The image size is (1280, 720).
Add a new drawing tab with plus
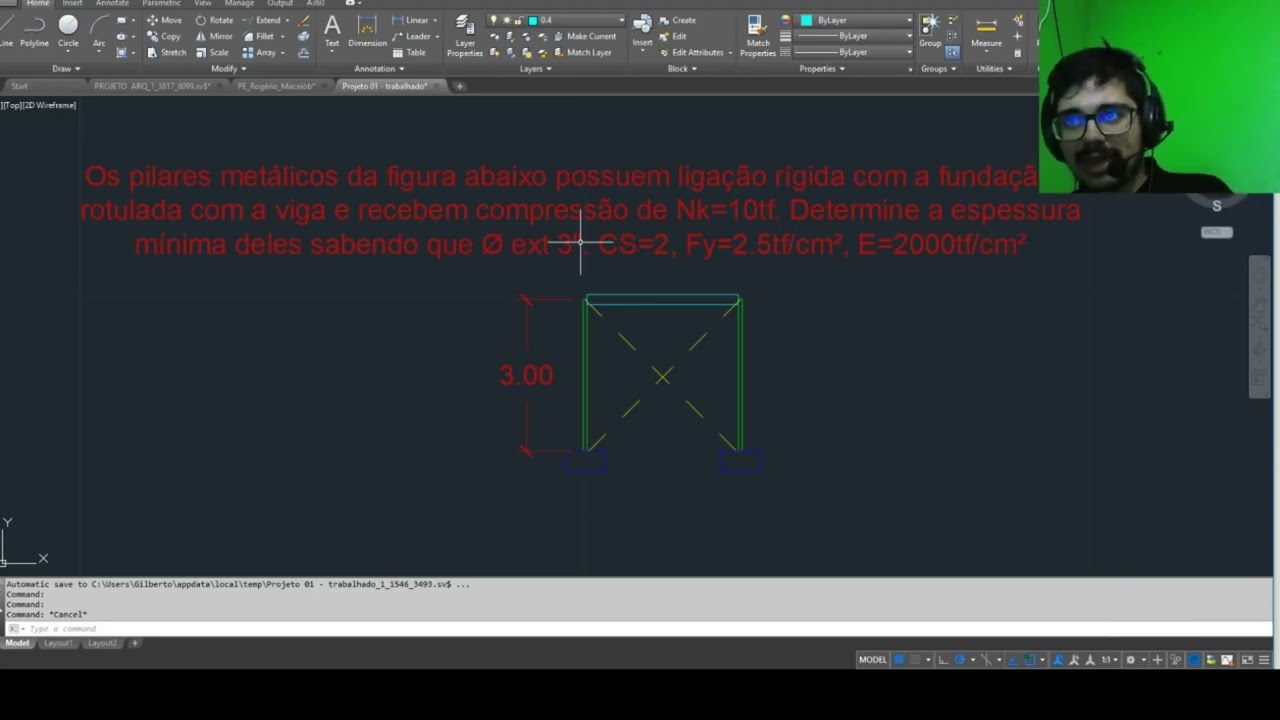click(x=460, y=86)
